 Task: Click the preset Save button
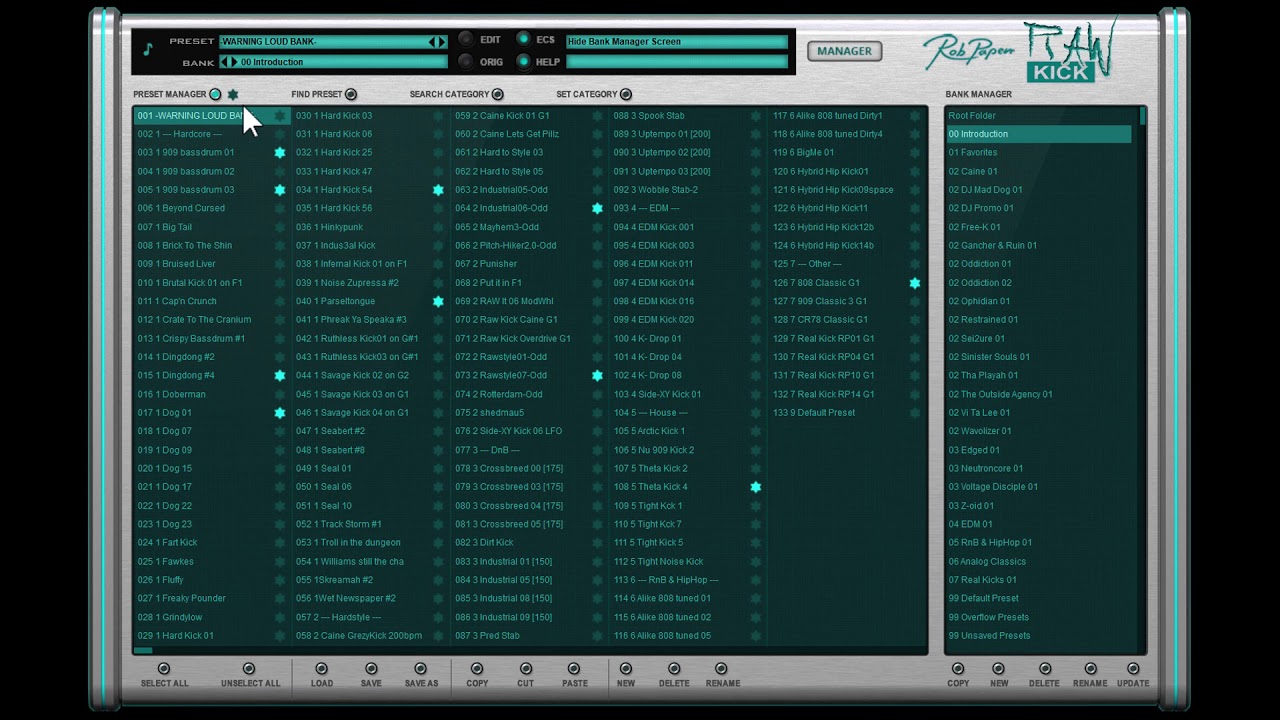(x=371, y=669)
